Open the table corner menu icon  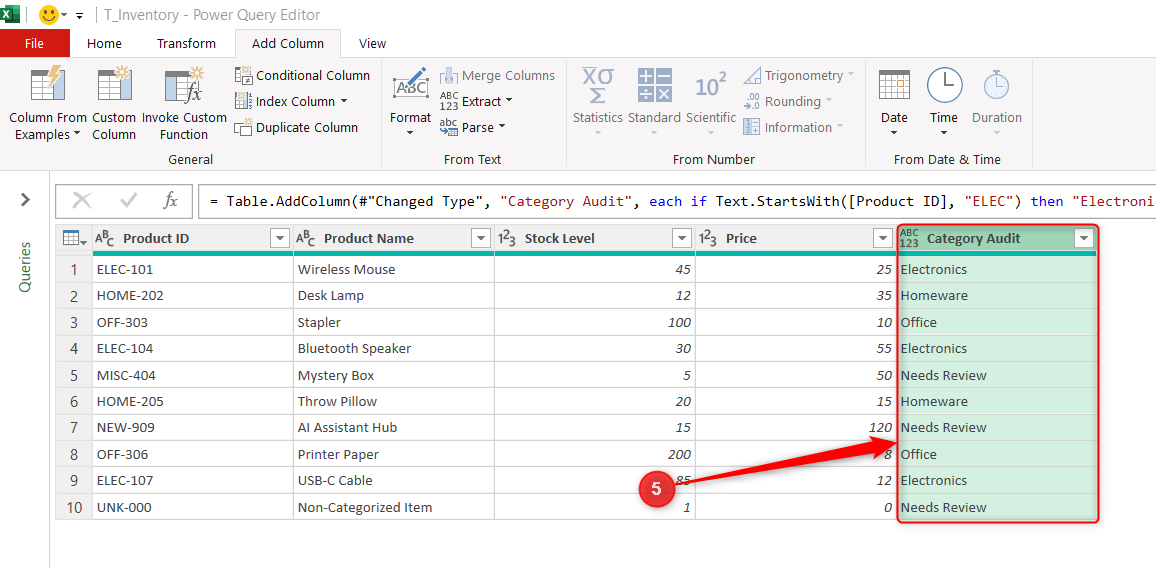click(x=74, y=238)
